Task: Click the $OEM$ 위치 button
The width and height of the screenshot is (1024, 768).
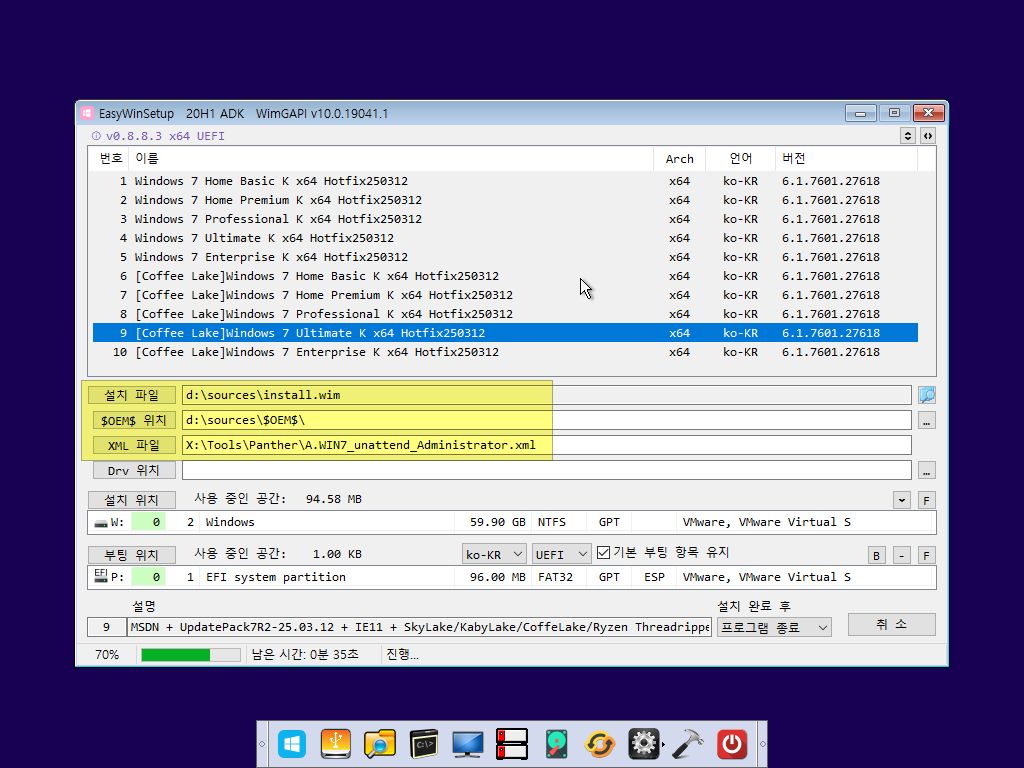Action: click(132, 420)
